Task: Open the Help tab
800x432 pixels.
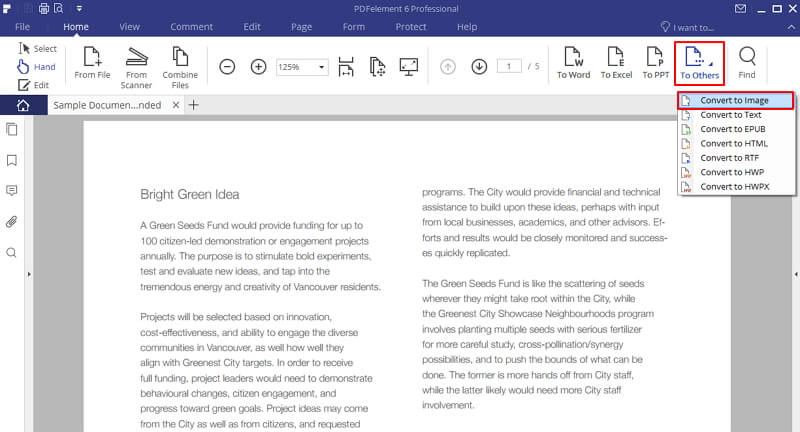Action: coord(467,27)
